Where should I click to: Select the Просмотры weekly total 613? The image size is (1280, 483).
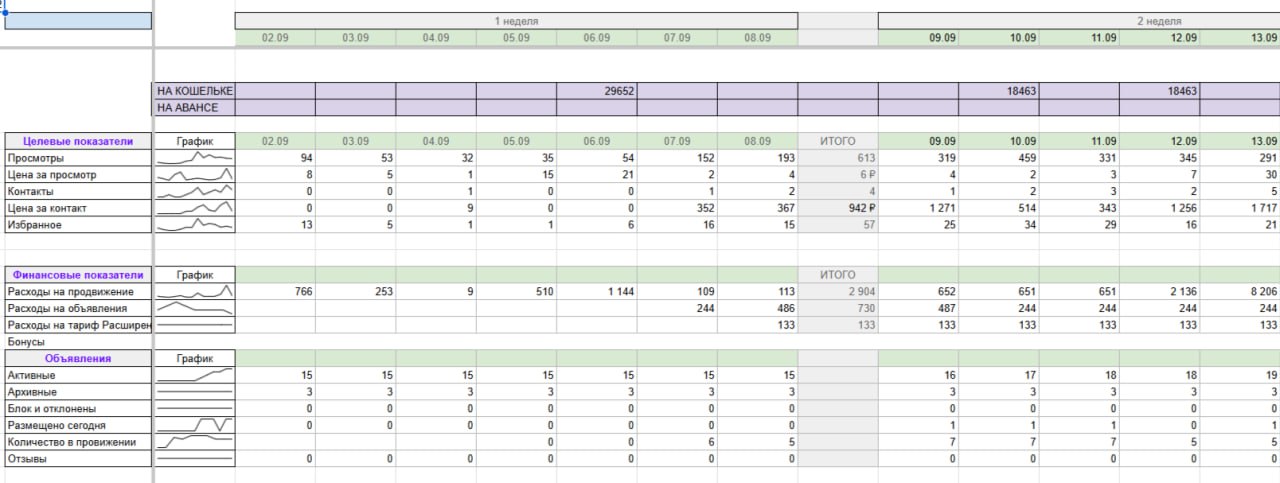(837, 158)
